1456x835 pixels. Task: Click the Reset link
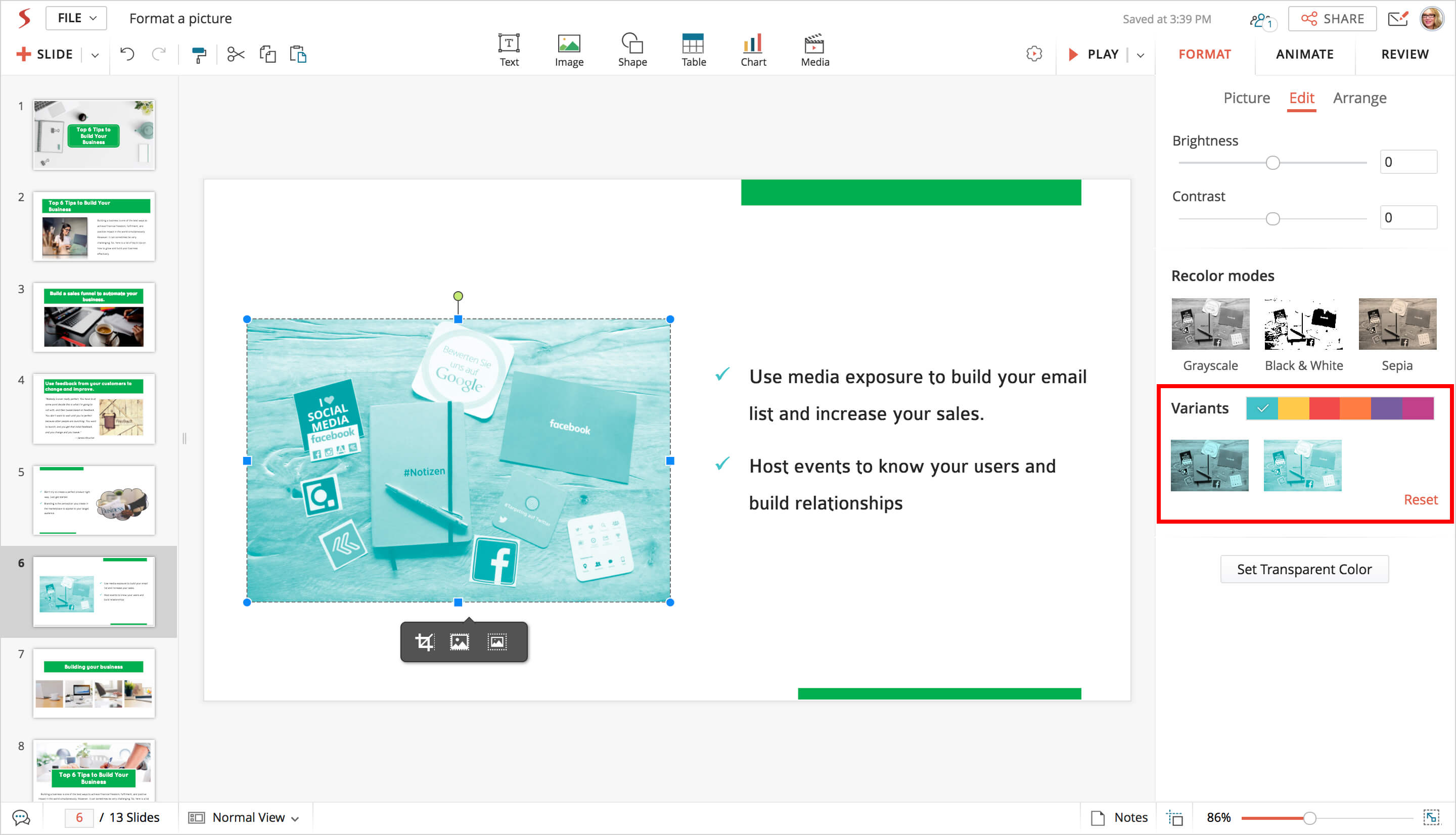coord(1420,499)
